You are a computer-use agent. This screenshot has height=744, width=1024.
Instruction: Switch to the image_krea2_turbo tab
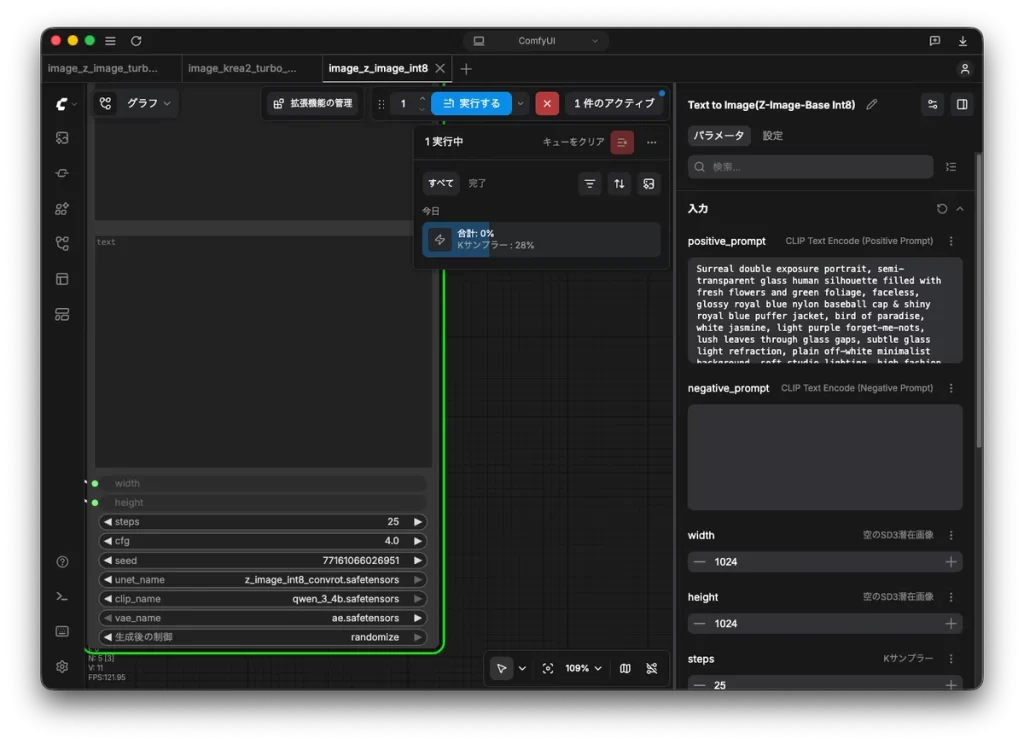pos(242,69)
